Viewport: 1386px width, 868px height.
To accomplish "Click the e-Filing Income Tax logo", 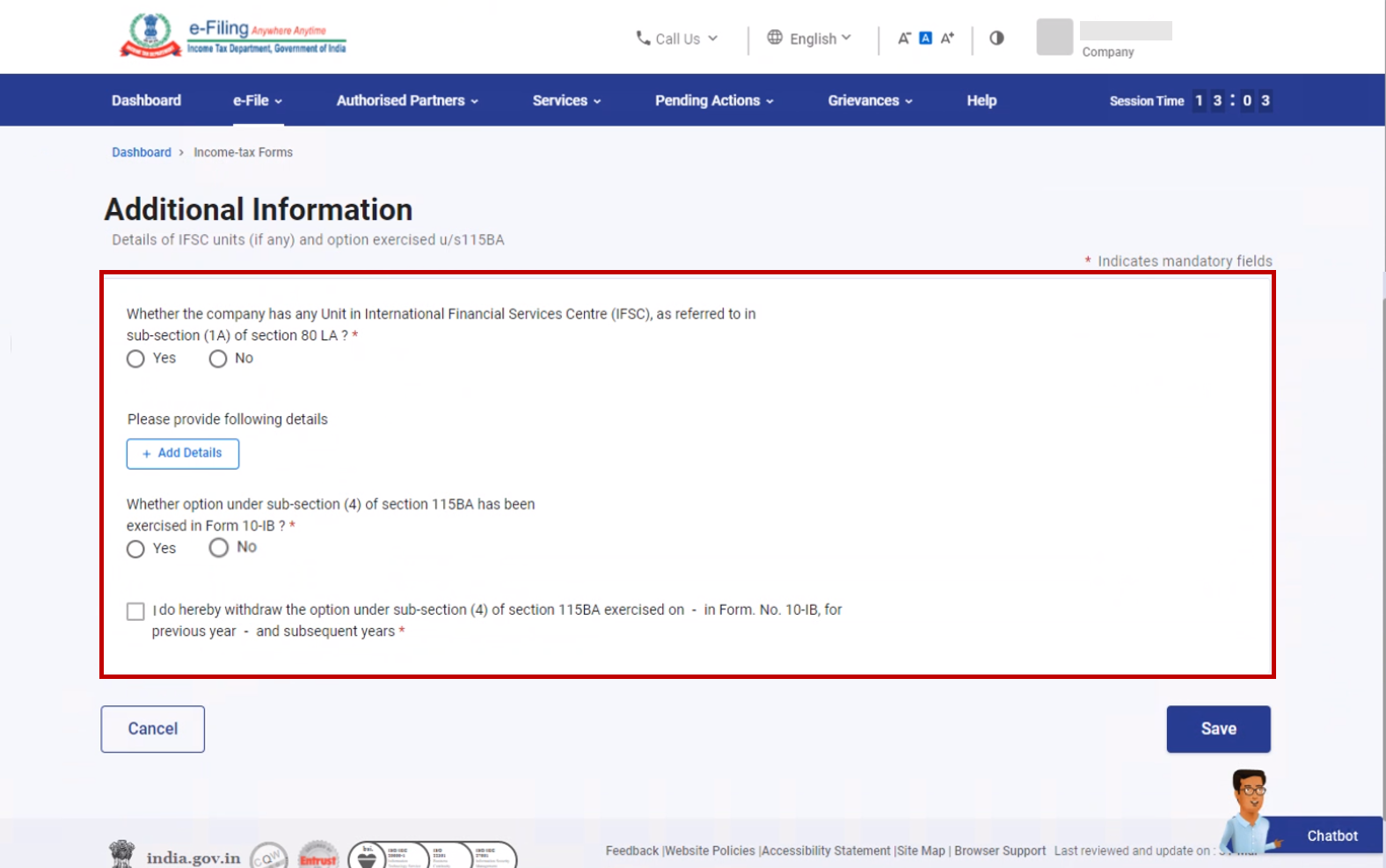I will [233, 37].
